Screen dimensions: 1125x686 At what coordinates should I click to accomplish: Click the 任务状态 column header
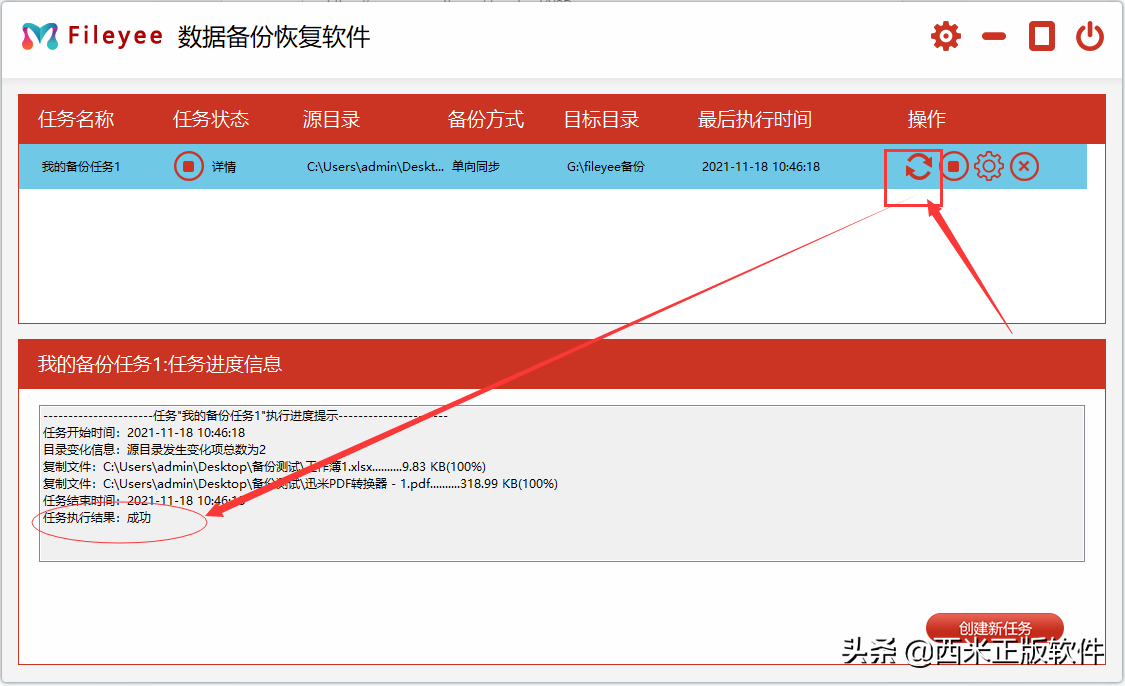coord(211,119)
